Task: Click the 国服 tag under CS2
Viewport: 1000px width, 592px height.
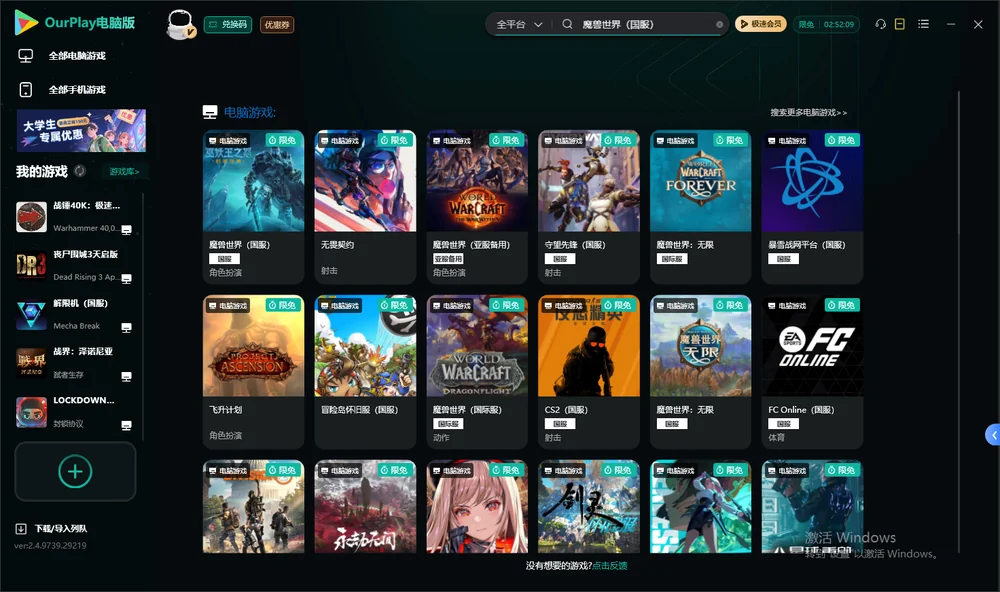Action: tap(560, 424)
